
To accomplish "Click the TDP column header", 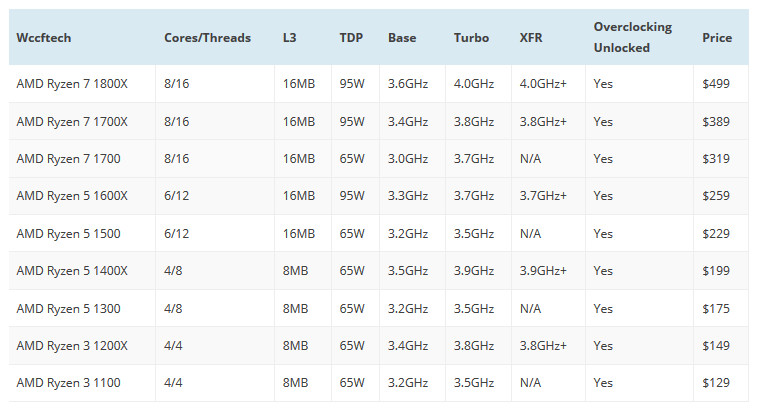I will coord(352,38).
